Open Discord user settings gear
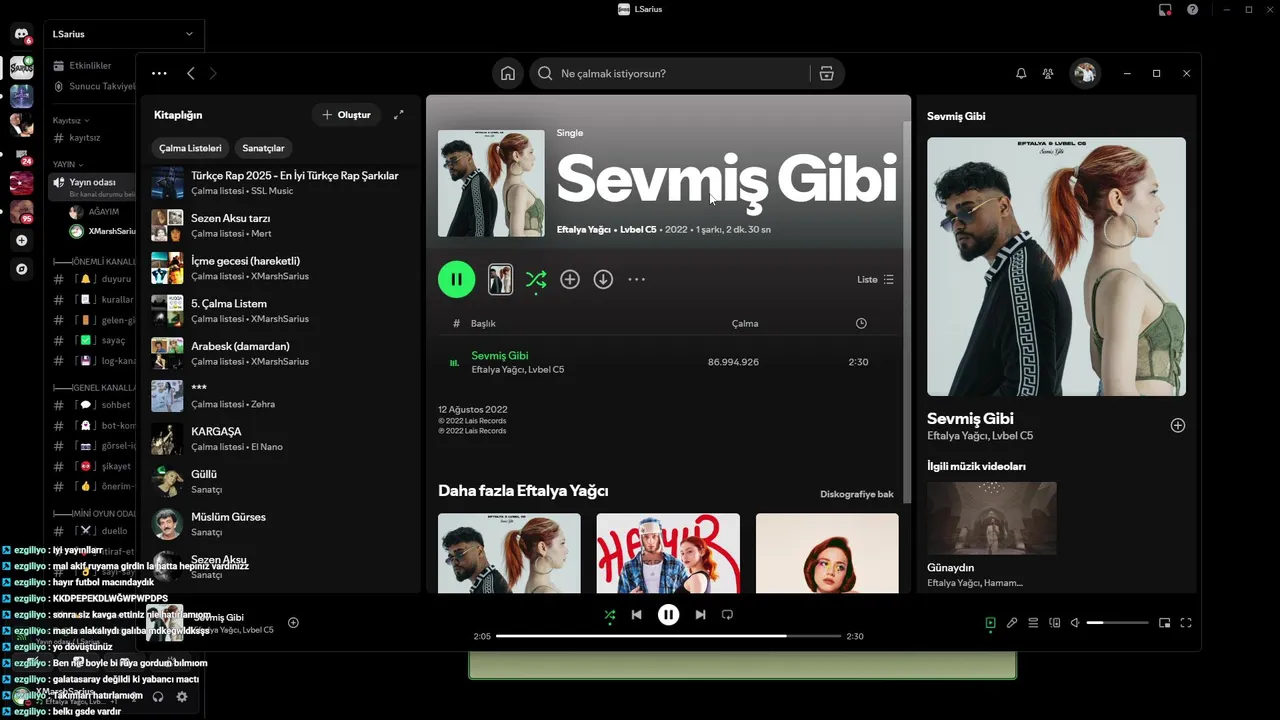Viewport: 1280px width, 720px height. tap(181, 697)
